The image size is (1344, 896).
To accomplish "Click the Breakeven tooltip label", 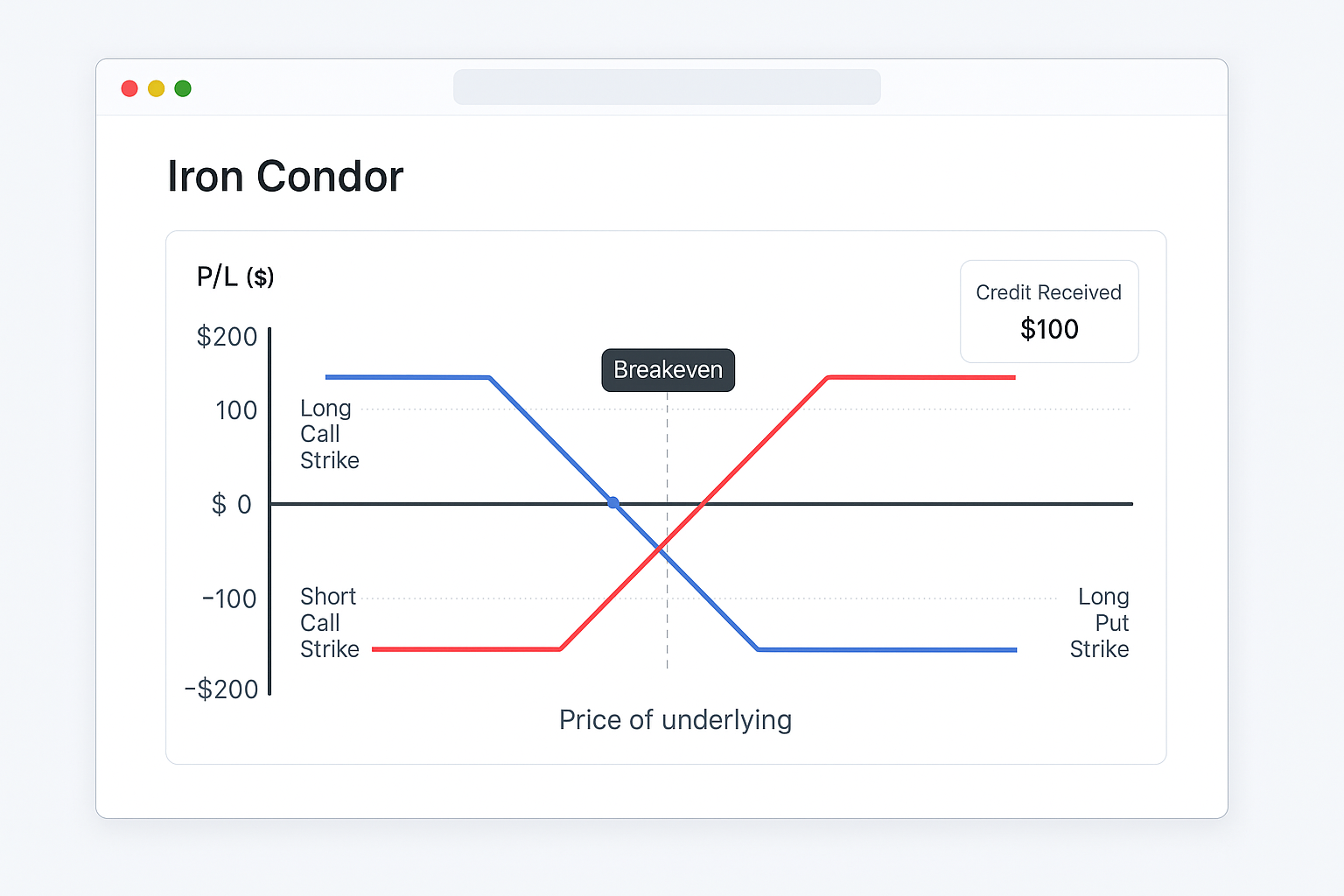I will coord(668,370).
